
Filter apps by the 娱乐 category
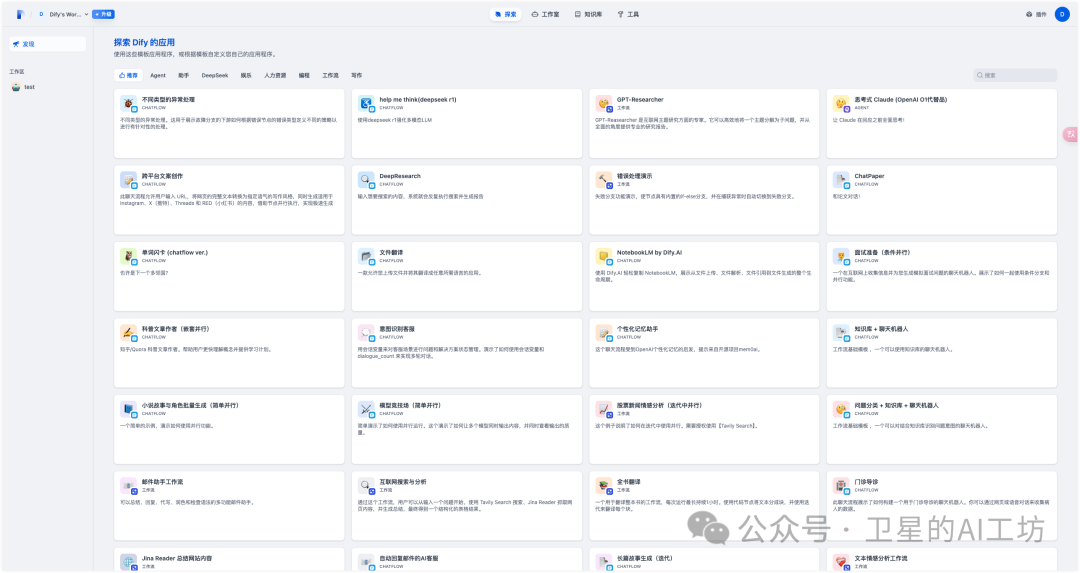point(246,76)
